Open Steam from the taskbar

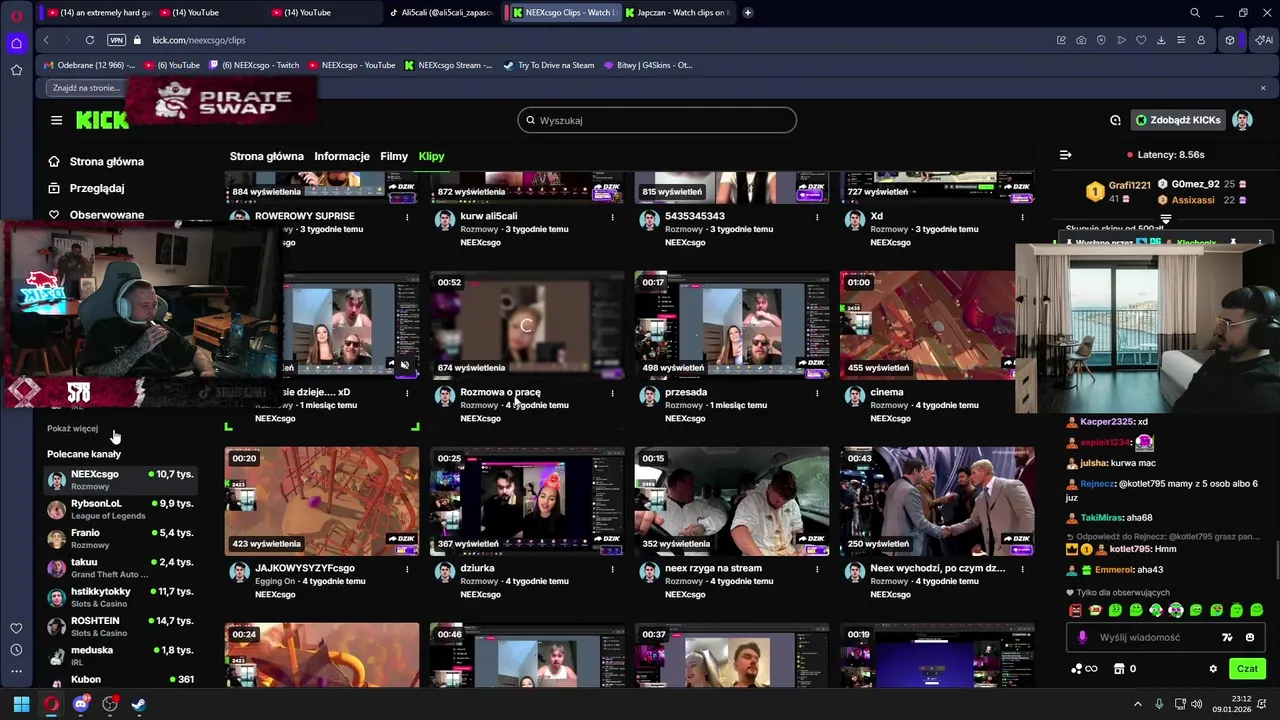[138, 704]
